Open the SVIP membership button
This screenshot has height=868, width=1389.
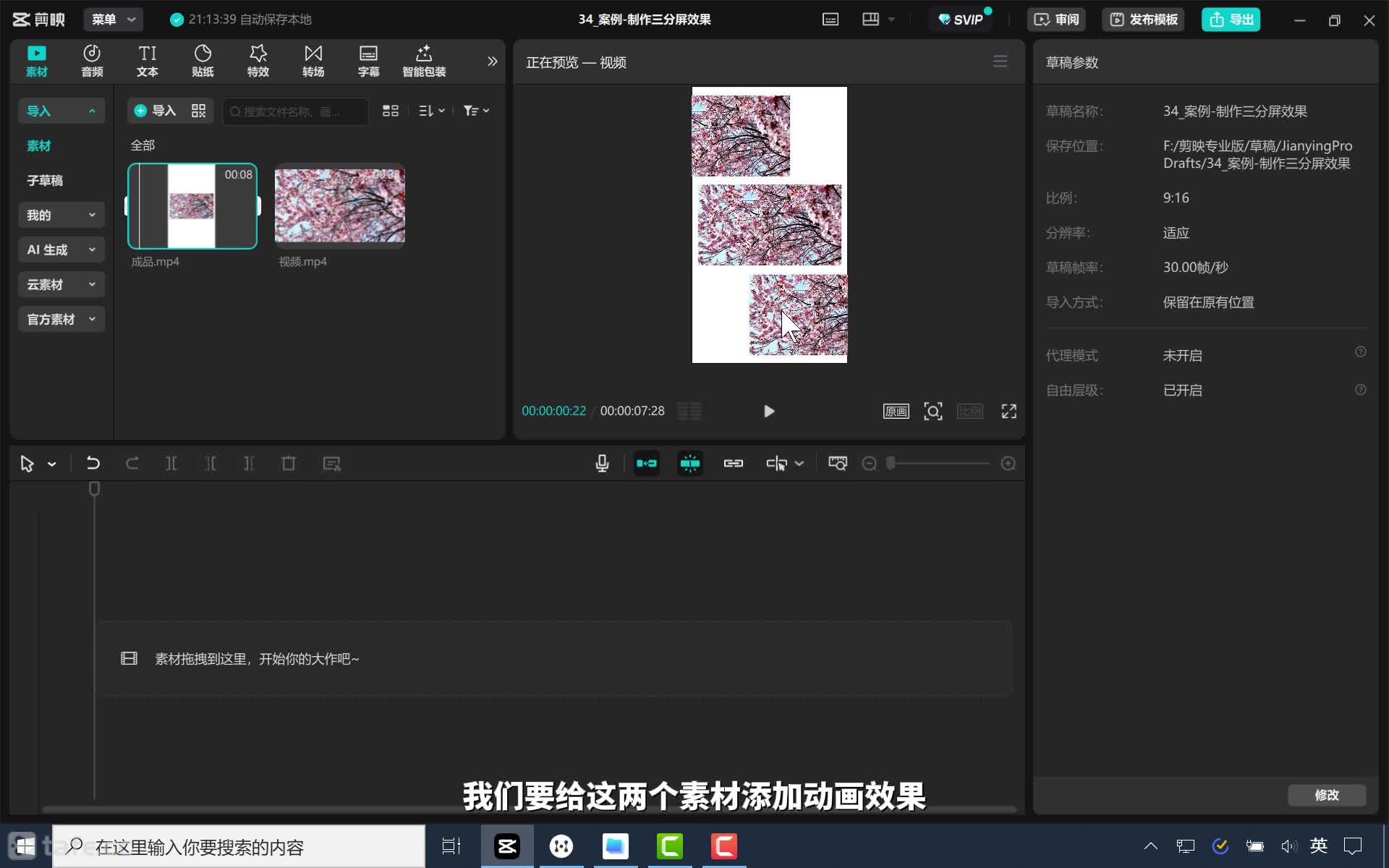[x=961, y=20]
